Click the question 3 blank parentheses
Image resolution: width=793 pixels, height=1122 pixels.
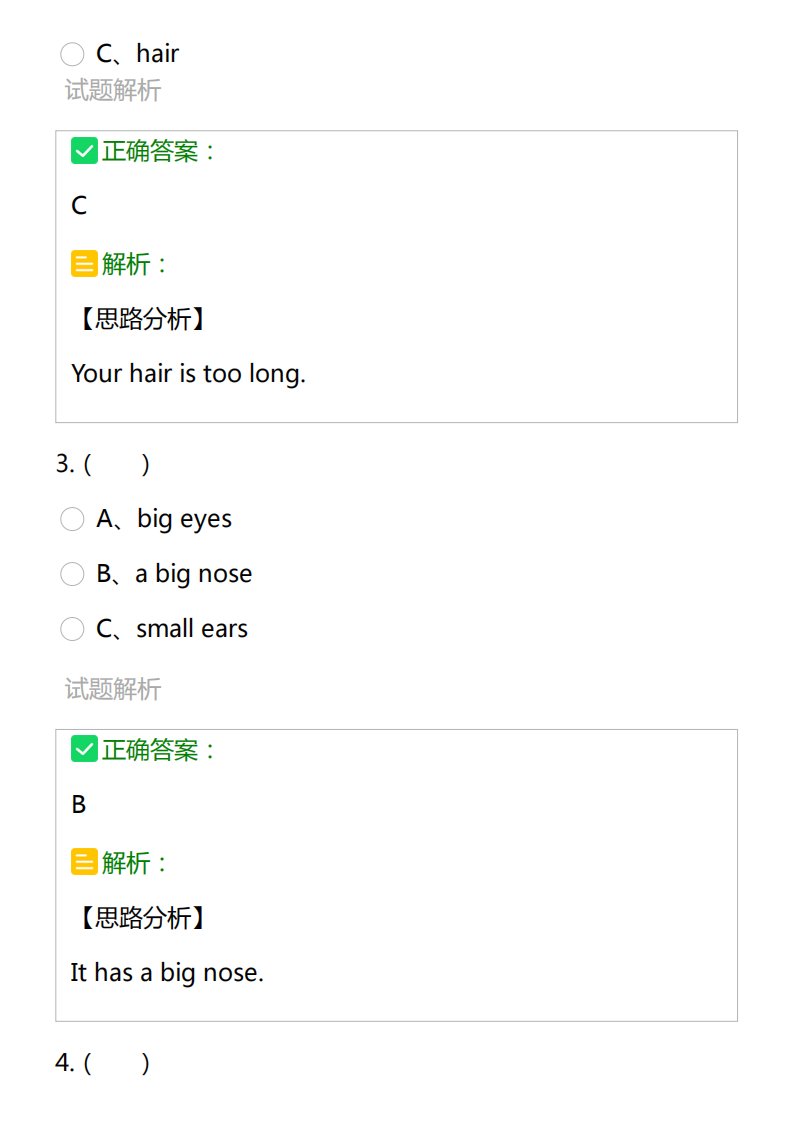117,464
